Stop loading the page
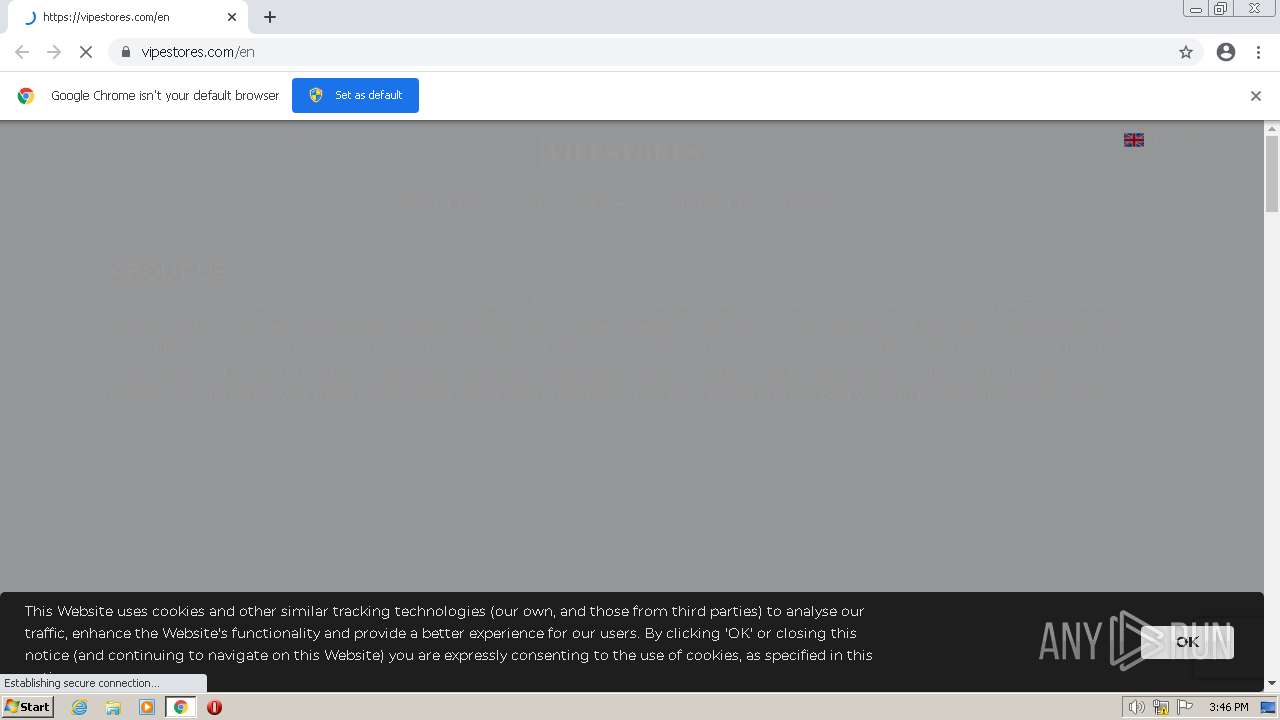 pyautogui.click(x=86, y=52)
